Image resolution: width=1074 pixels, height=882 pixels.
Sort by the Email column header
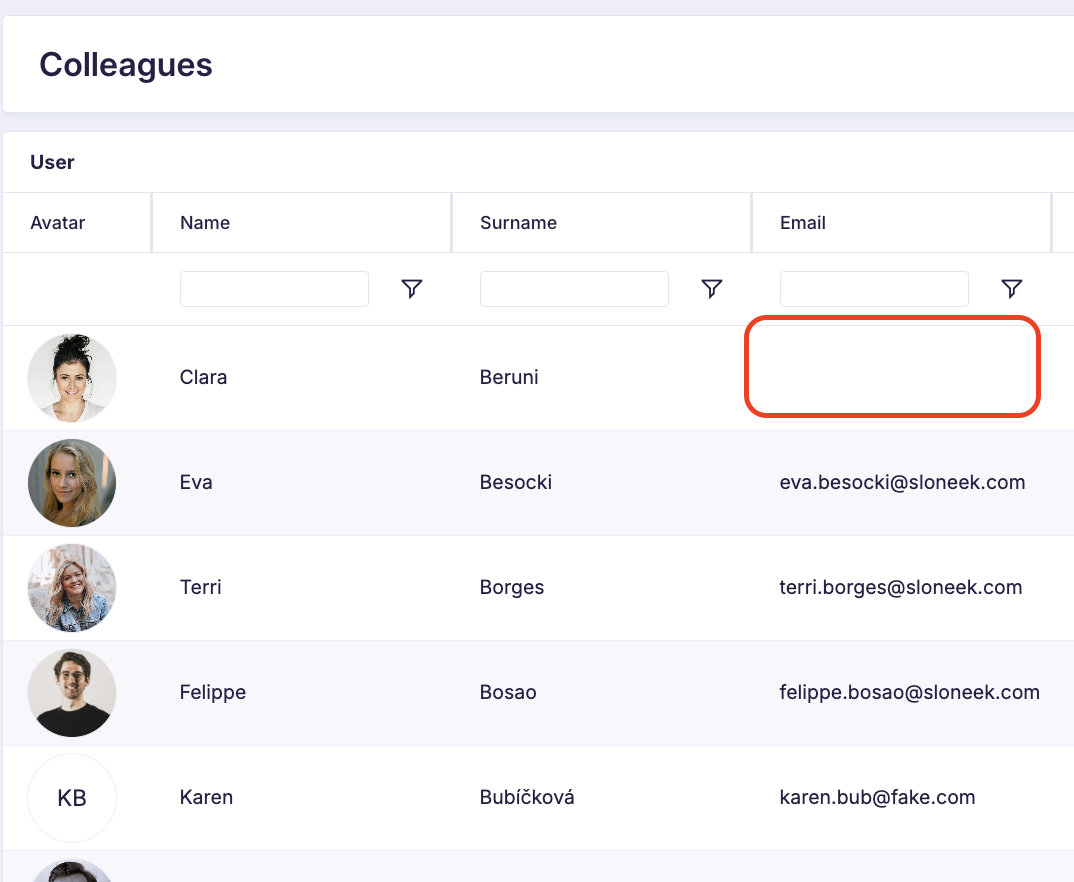coord(803,223)
